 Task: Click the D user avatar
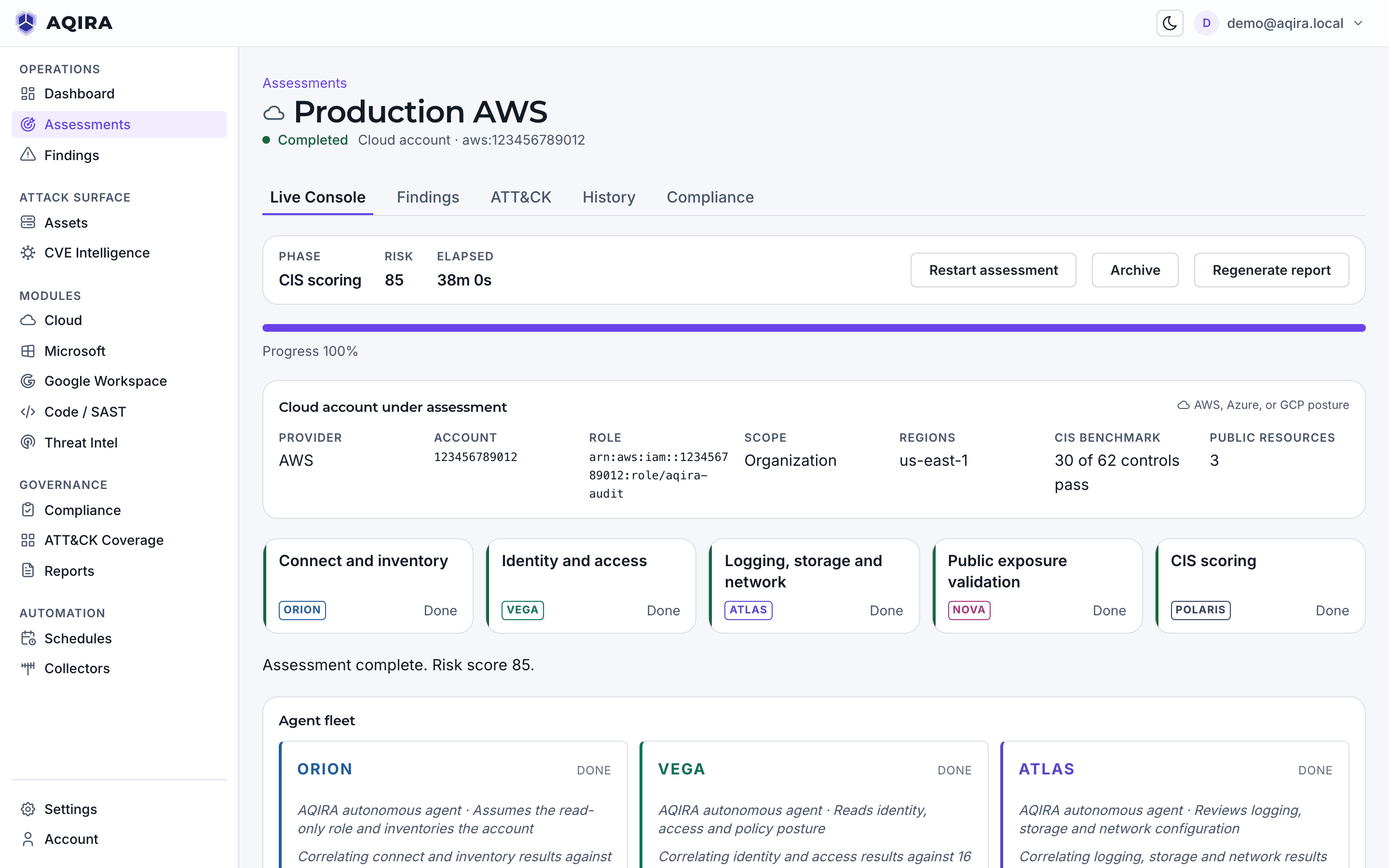(x=1206, y=23)
